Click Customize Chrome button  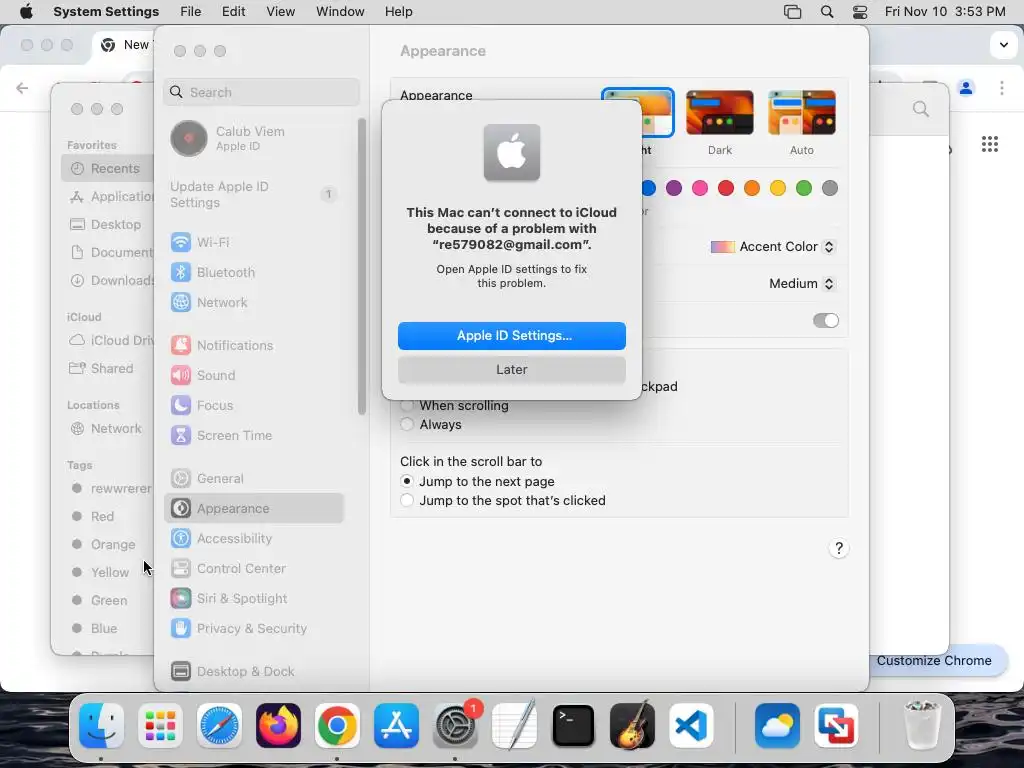pos(934,661)
